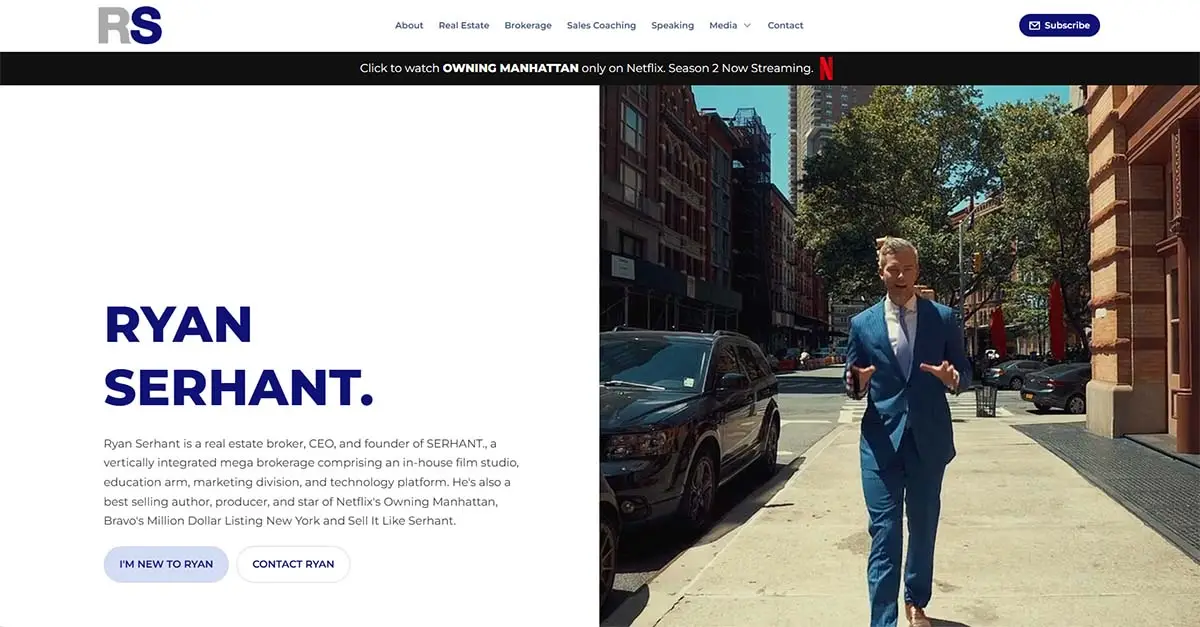1200x627 pixels.
Task: Open the Contact nav link
Action: click(x=785, y=26)
